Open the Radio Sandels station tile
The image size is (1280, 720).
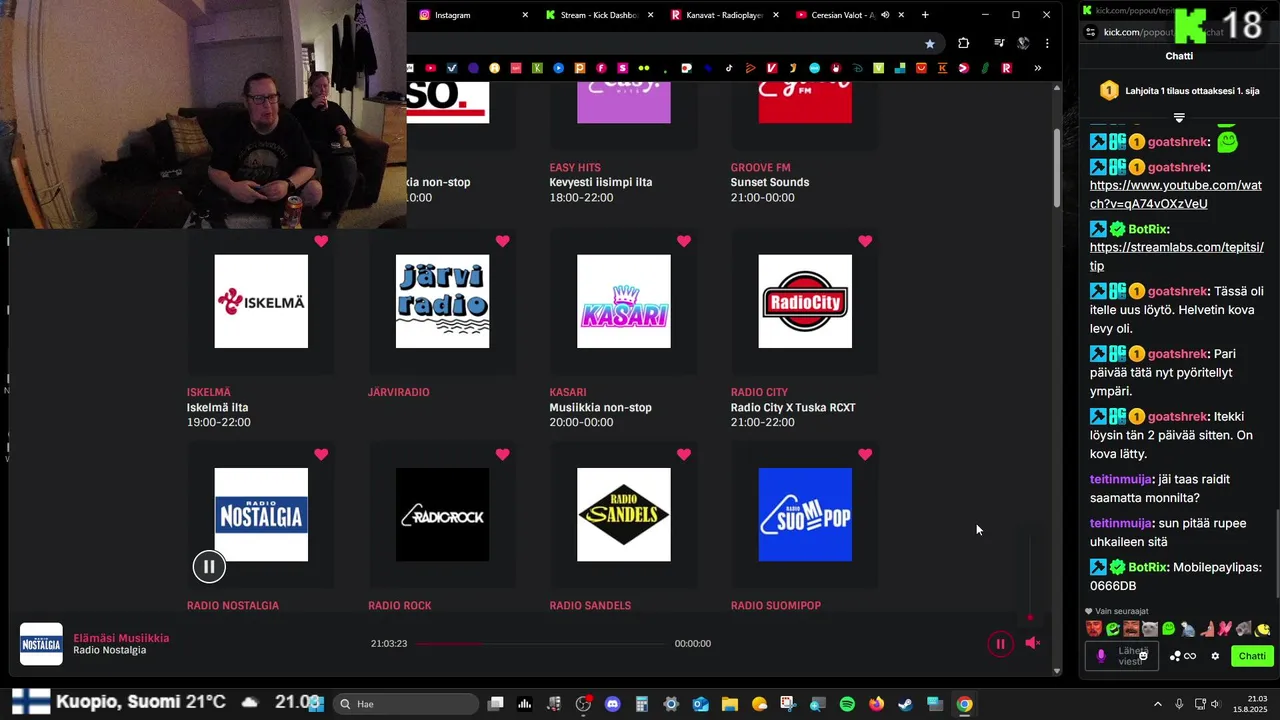pos(624,514)
